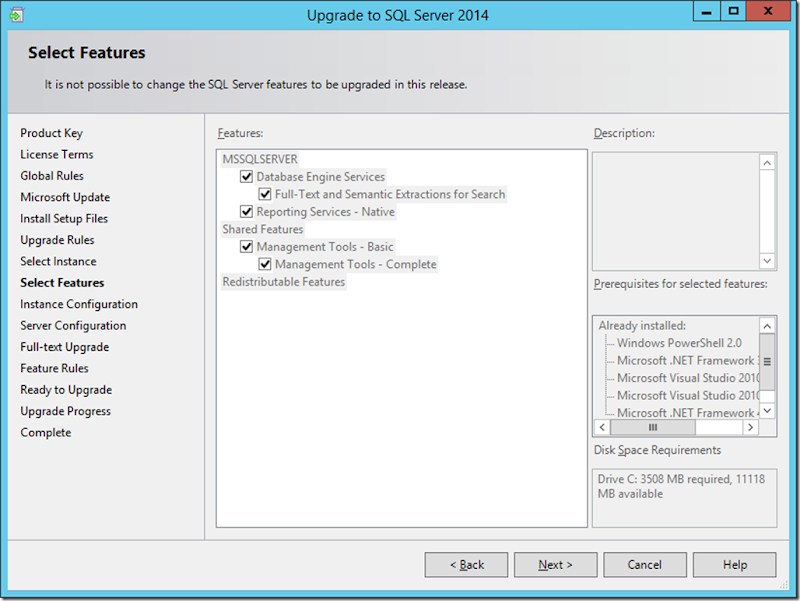The width and height of the screenshot is (800, 601).
Task: Select License Terms step in sidebar
Action: [57, 154]
